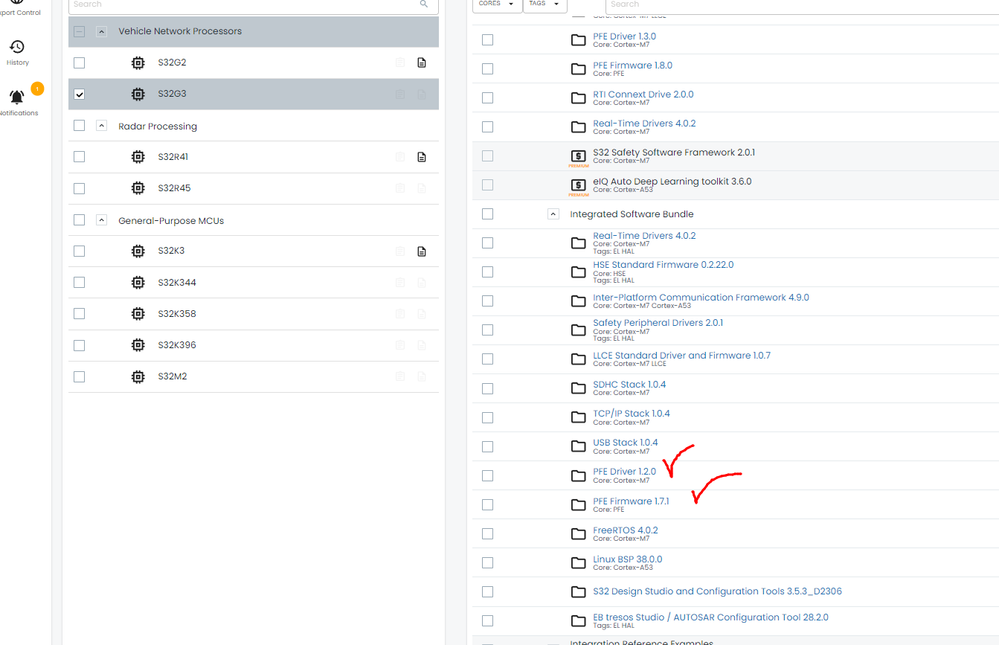Collapse the Integrated Software Bundle section
The height and width of the screenshot is (645, 999).
[553, 214]
